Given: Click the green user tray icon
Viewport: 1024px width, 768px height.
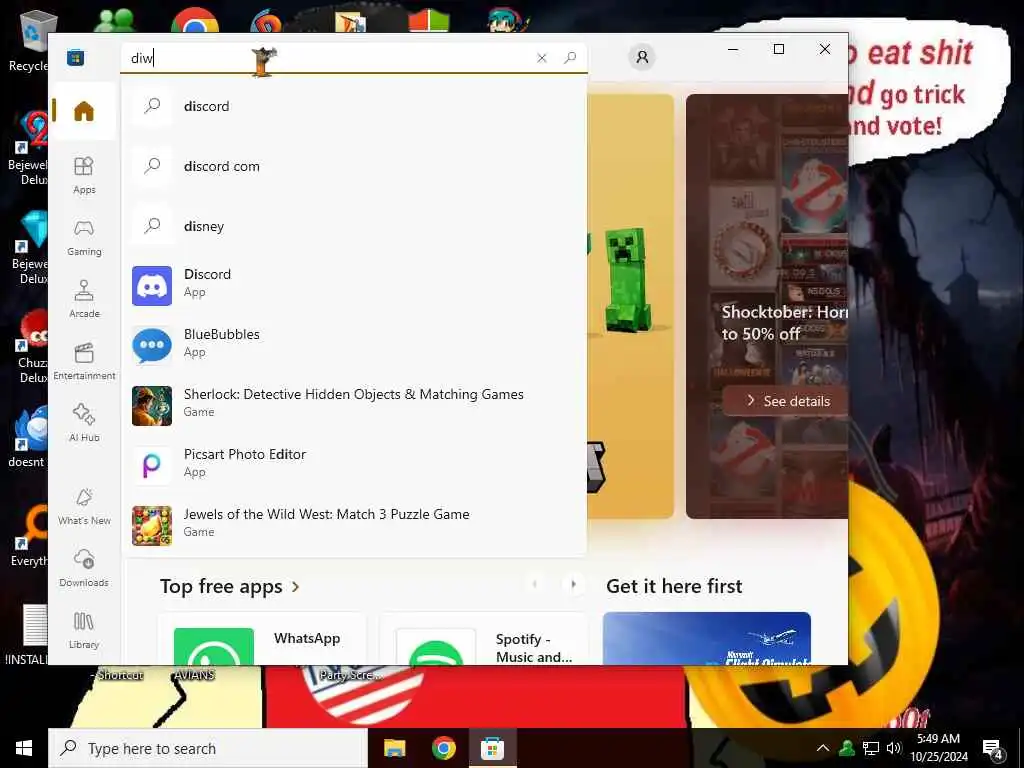Looking at the screenshot, I should 847,748.
